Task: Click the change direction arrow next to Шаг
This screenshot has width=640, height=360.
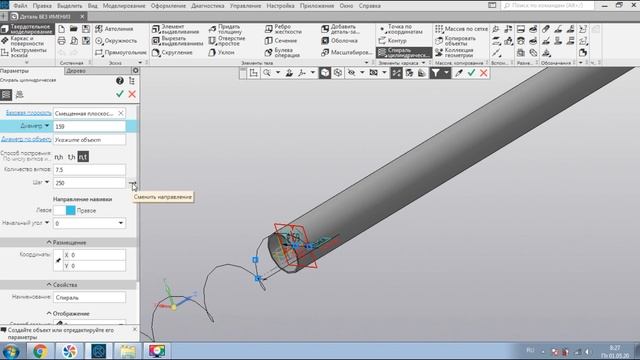Action: tap(132, 183)
